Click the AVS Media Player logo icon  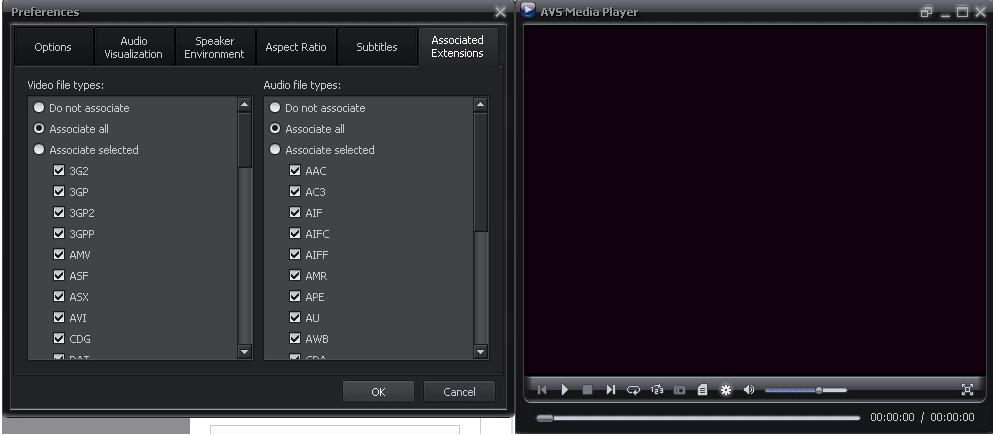528,11
